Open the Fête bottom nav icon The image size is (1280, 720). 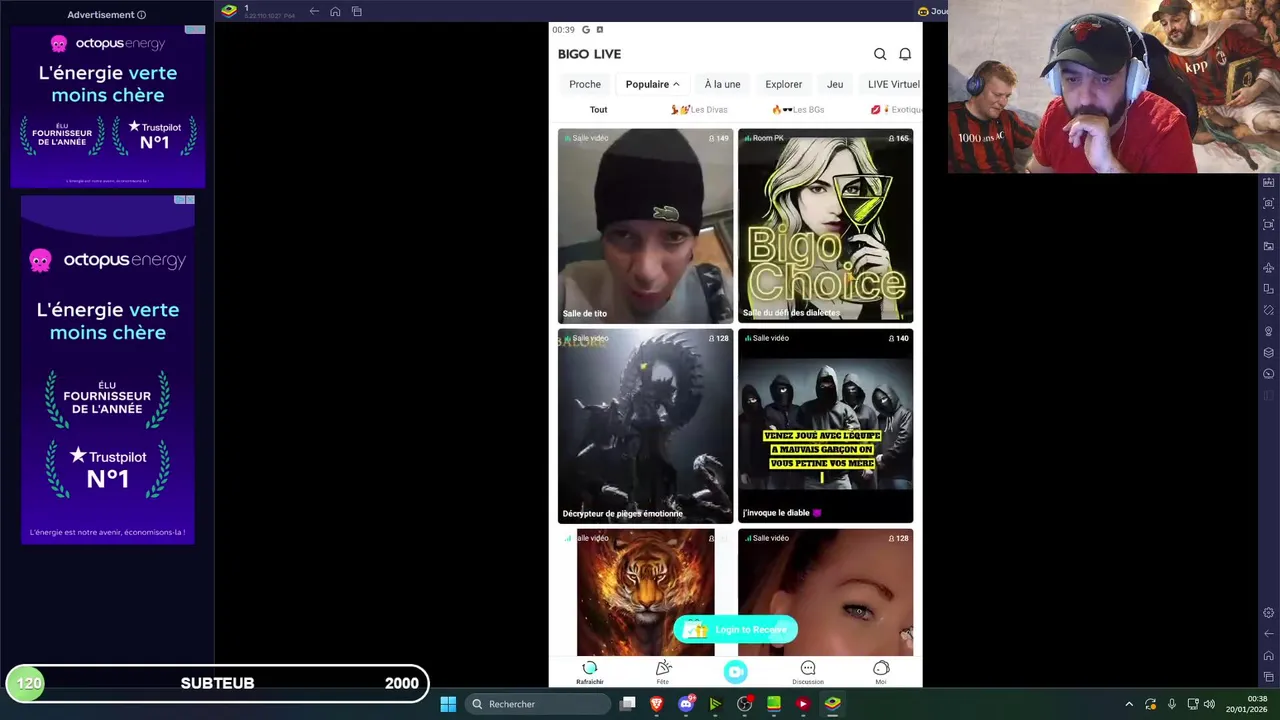pyautogui.click(x=663, y=672)
